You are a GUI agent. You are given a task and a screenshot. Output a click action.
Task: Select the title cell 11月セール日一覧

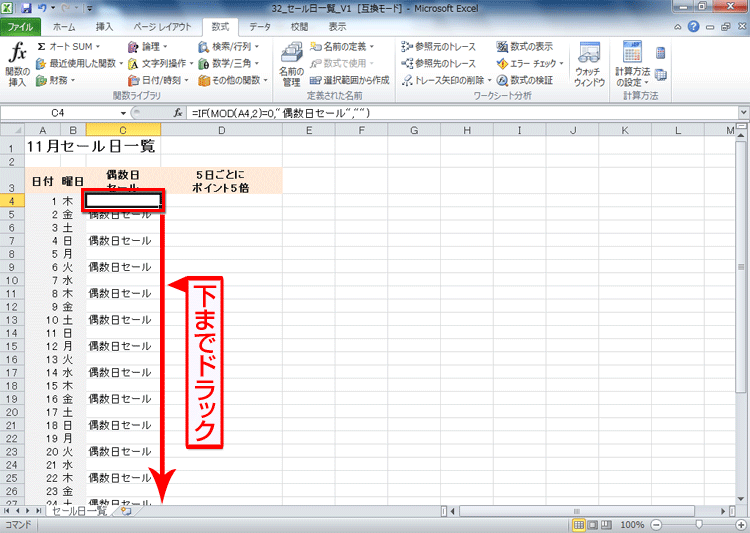90,146
